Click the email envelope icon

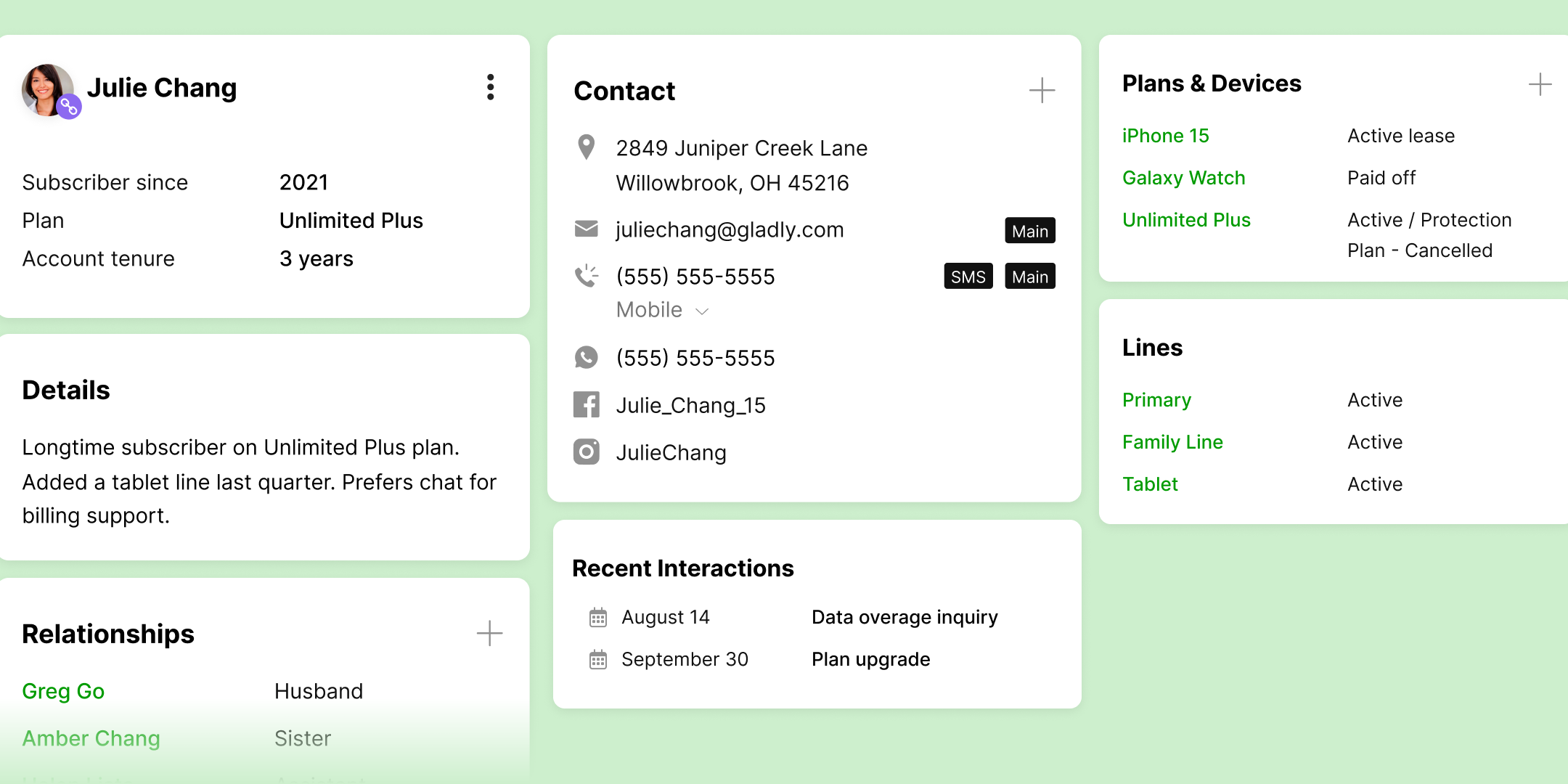pyautogui.click(x=586, y=229)
